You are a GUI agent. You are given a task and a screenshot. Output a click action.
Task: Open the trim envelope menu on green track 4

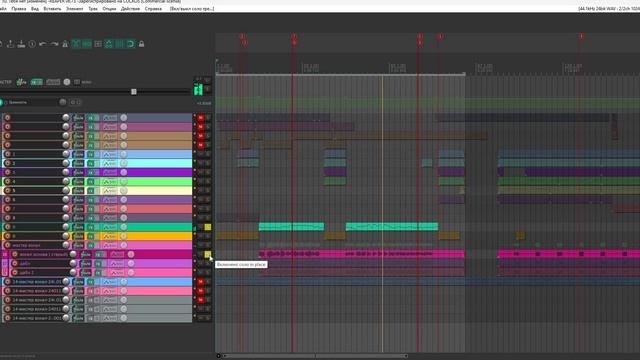[109, 182]
